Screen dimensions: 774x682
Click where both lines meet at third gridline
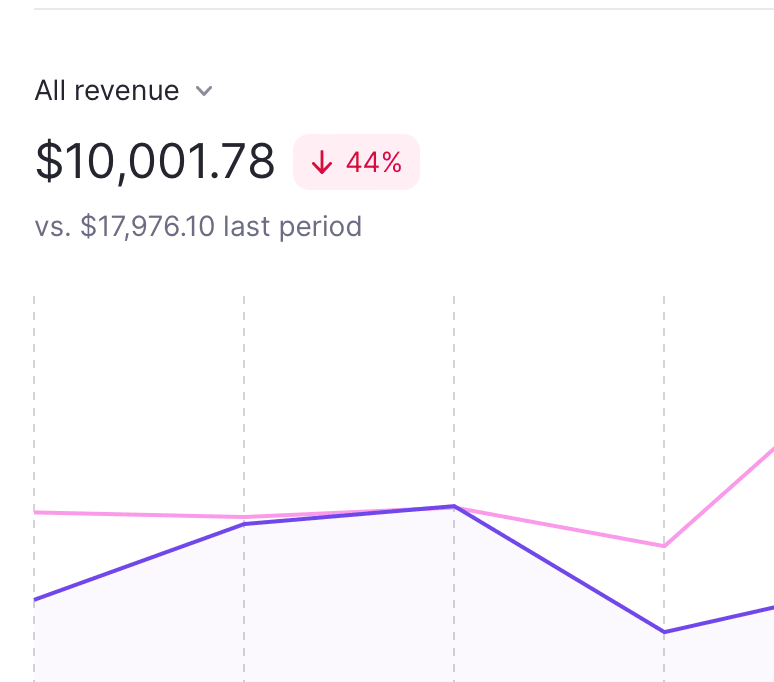tap(454, 506)
